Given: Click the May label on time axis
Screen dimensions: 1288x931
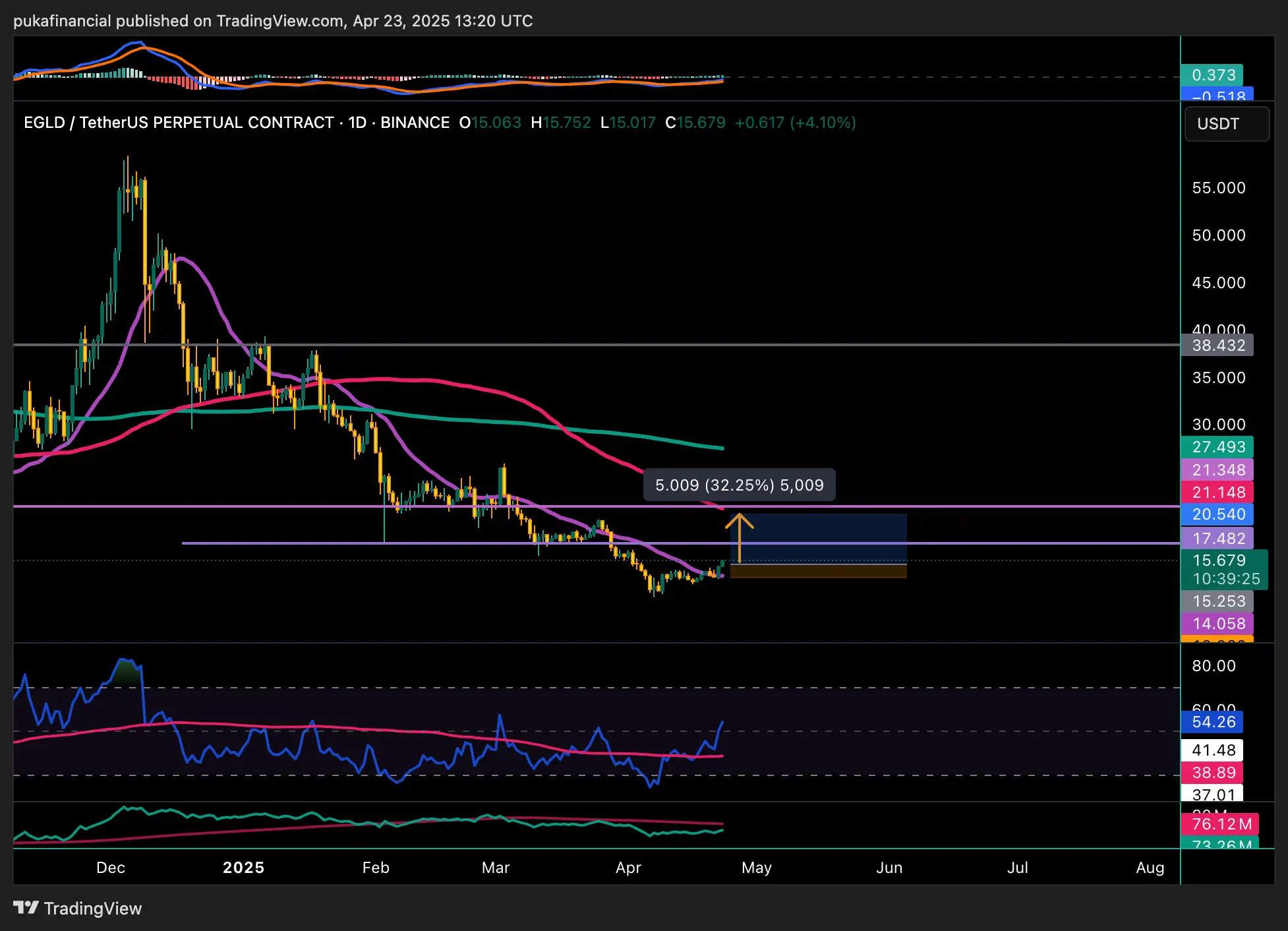Looking at the screenshot, I should [x=756, y=868].
